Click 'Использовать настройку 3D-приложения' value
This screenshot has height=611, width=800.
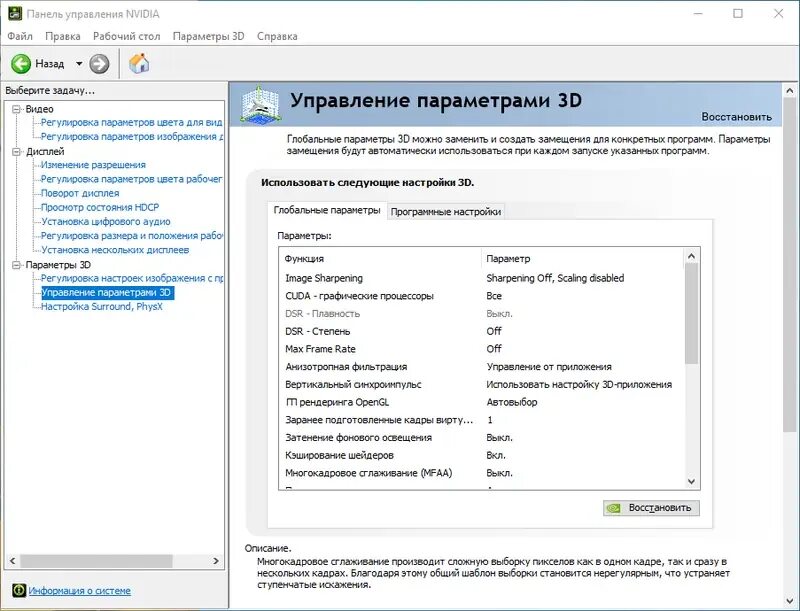579,385
